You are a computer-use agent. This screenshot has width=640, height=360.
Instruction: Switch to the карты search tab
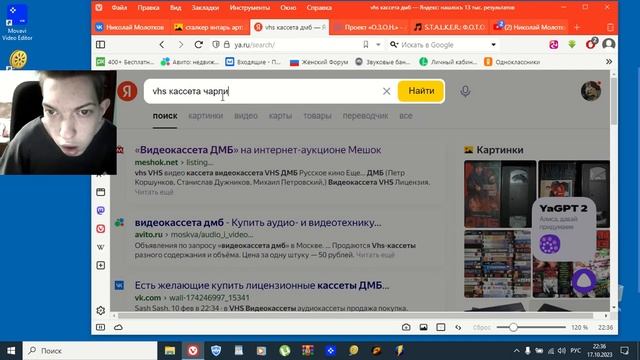coord(280,116)
